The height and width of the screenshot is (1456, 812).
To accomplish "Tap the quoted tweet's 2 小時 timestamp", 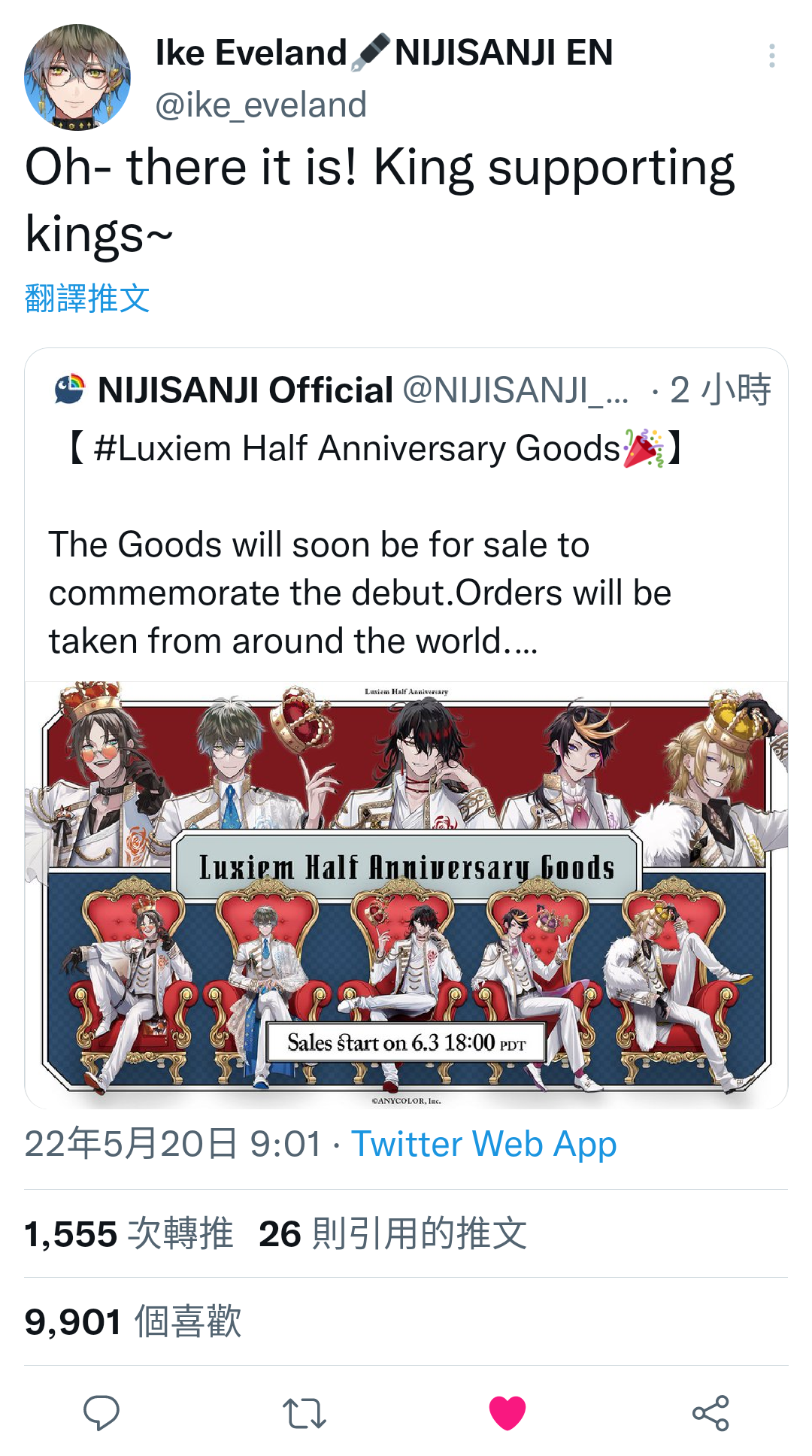I will tap(720, 390).
